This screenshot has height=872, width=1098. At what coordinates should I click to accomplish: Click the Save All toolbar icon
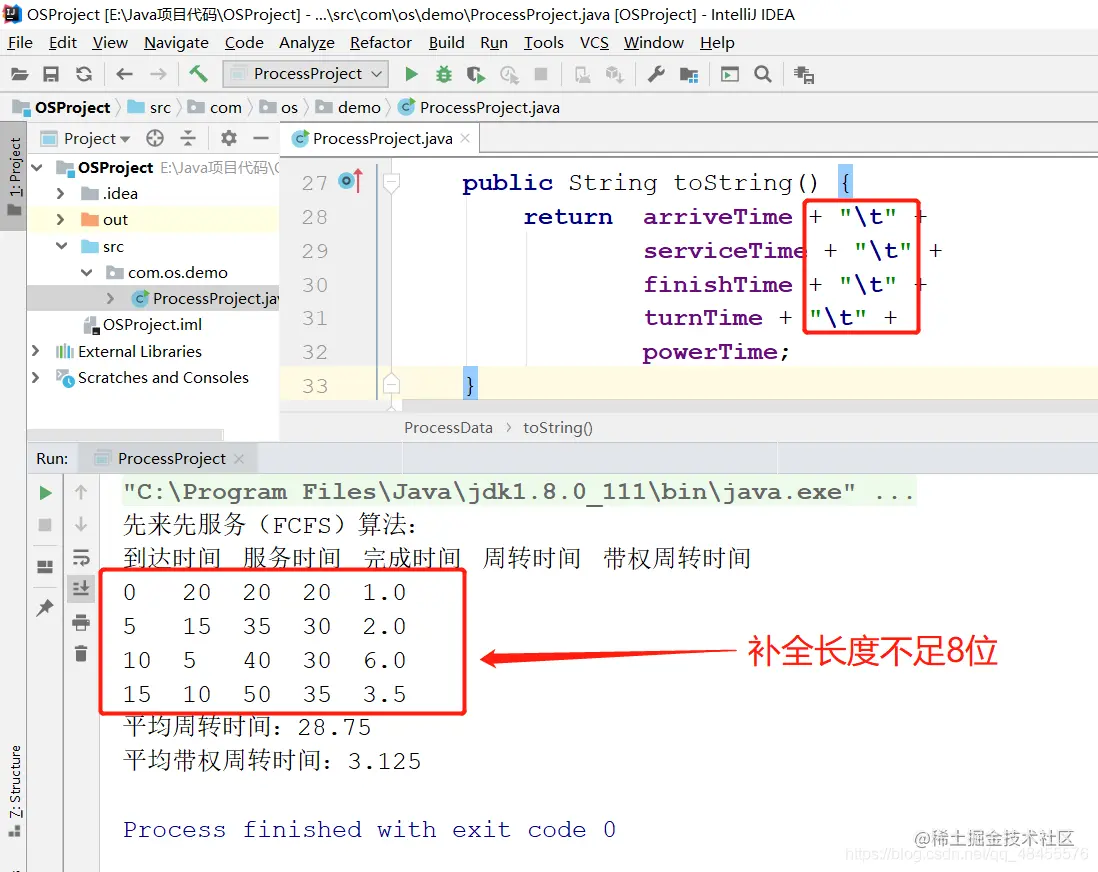(51, 74)
